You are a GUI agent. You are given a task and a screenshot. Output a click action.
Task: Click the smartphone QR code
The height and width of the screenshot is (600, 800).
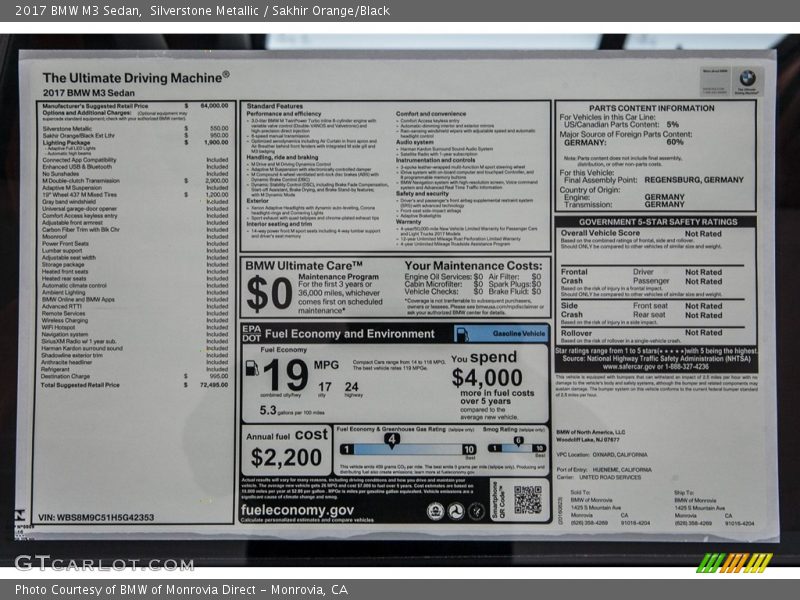528,499
